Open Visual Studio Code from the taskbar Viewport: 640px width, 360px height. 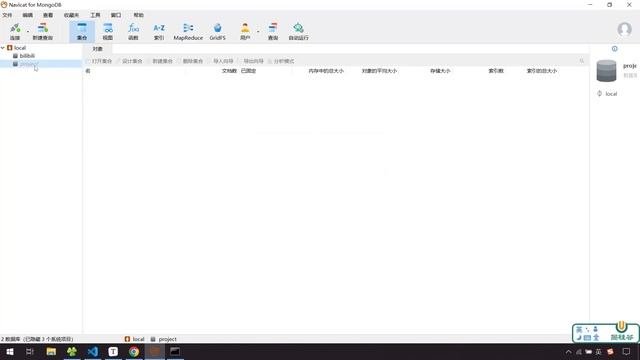93,351
